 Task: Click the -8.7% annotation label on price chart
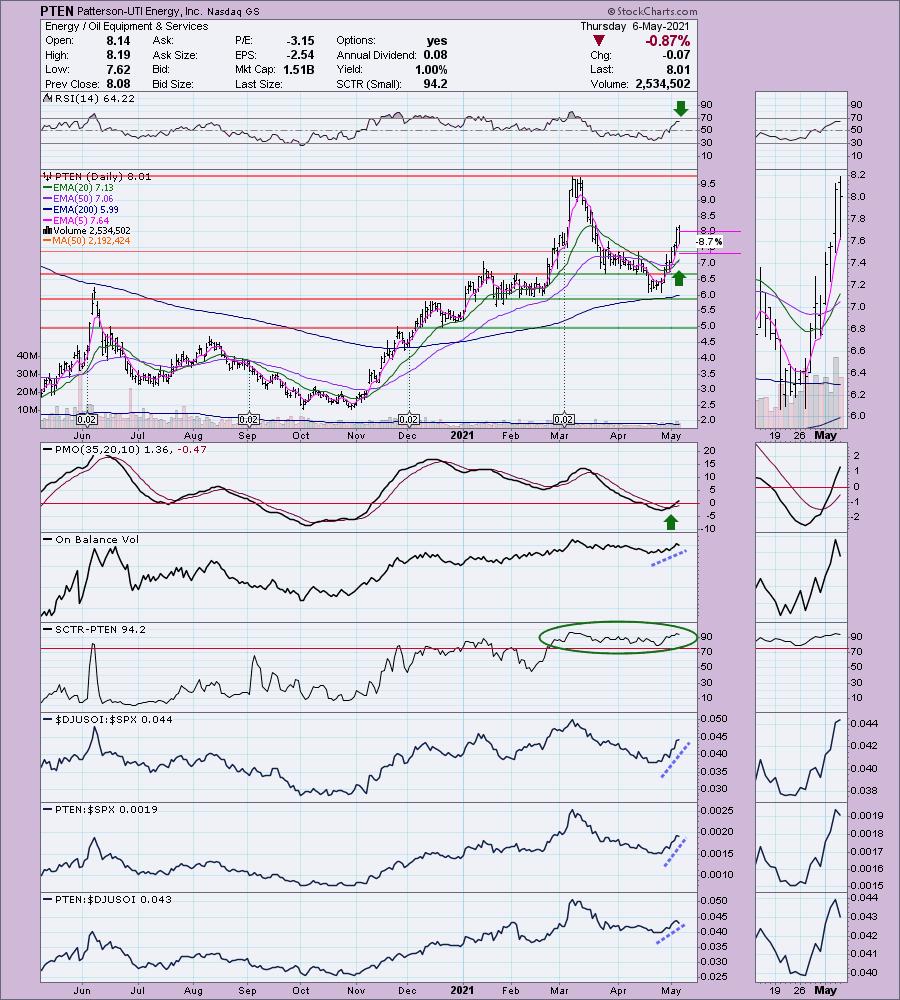tap(709, 242)
